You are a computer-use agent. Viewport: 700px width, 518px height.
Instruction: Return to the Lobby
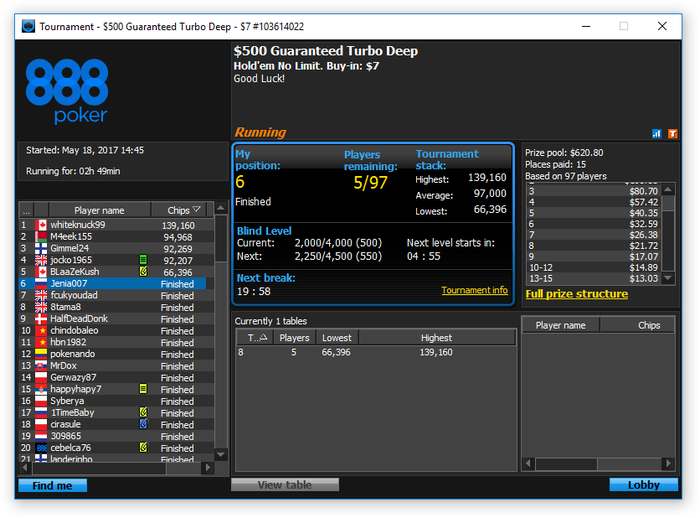point(643,485)
